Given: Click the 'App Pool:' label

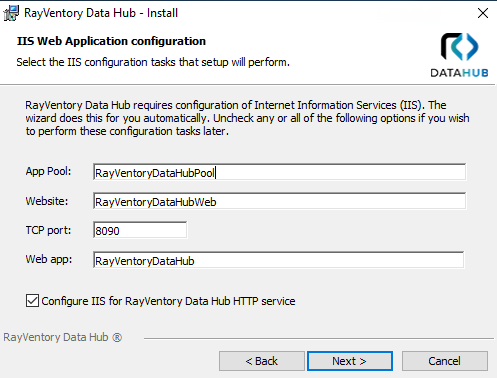Looking at the screenshot, I should pyautogui.click(x=48, y=171).
